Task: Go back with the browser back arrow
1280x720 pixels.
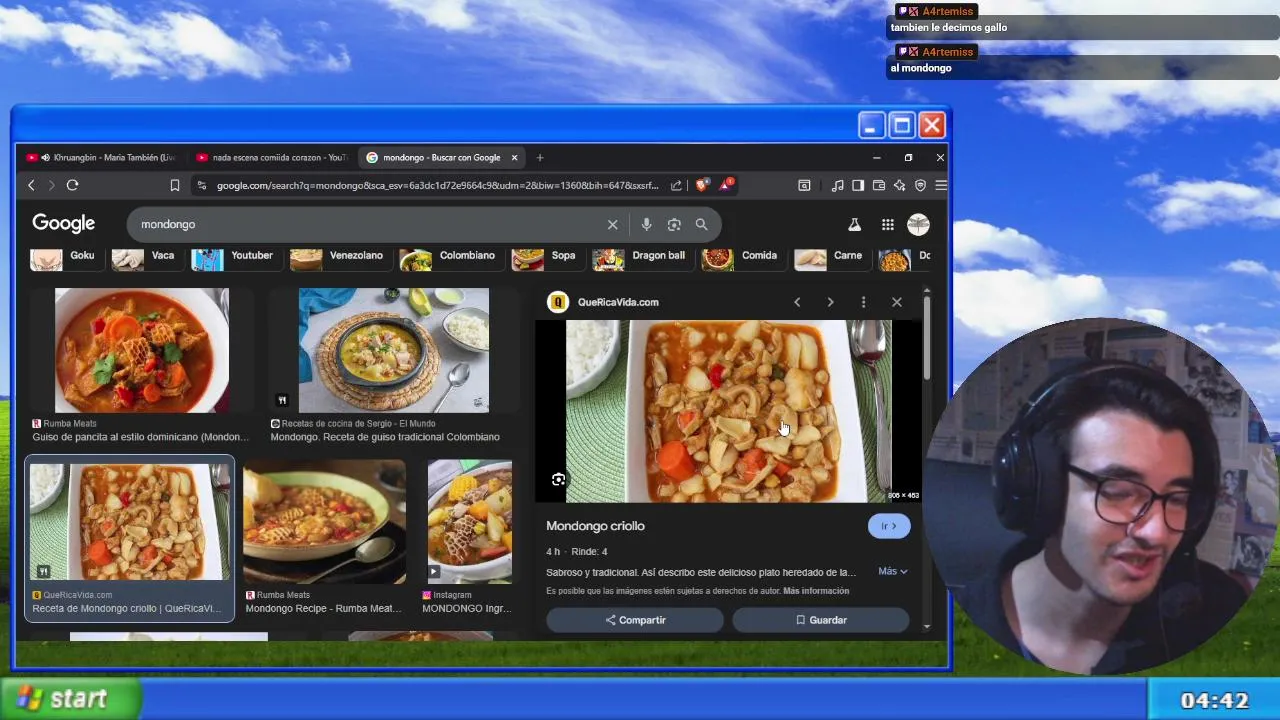Action: click(x=31, y=185)
